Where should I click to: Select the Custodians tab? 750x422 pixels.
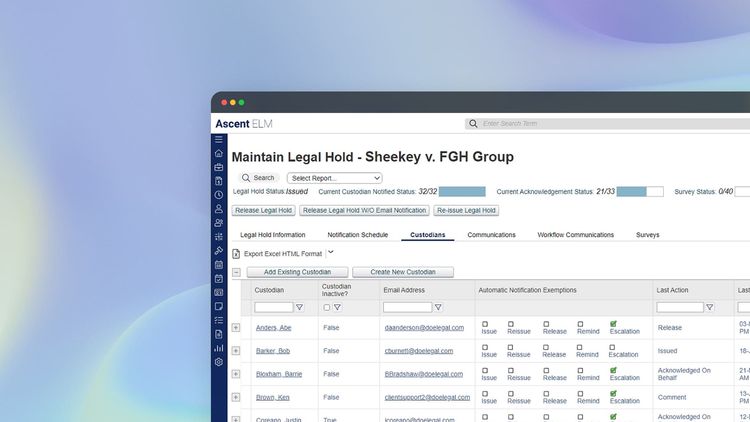(428, 235)
